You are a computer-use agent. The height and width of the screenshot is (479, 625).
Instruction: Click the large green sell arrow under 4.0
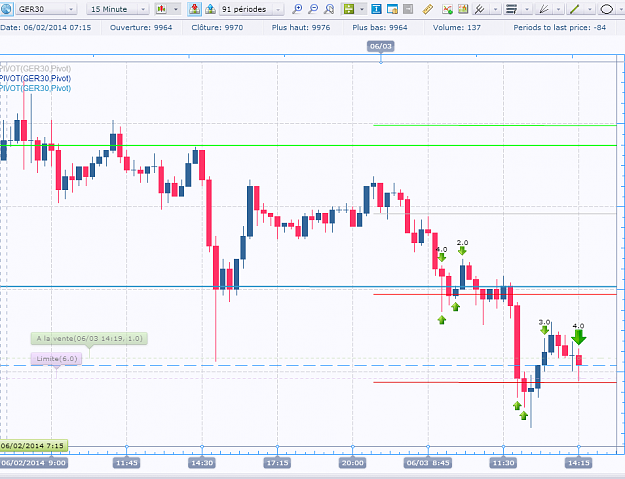[578, 337]
